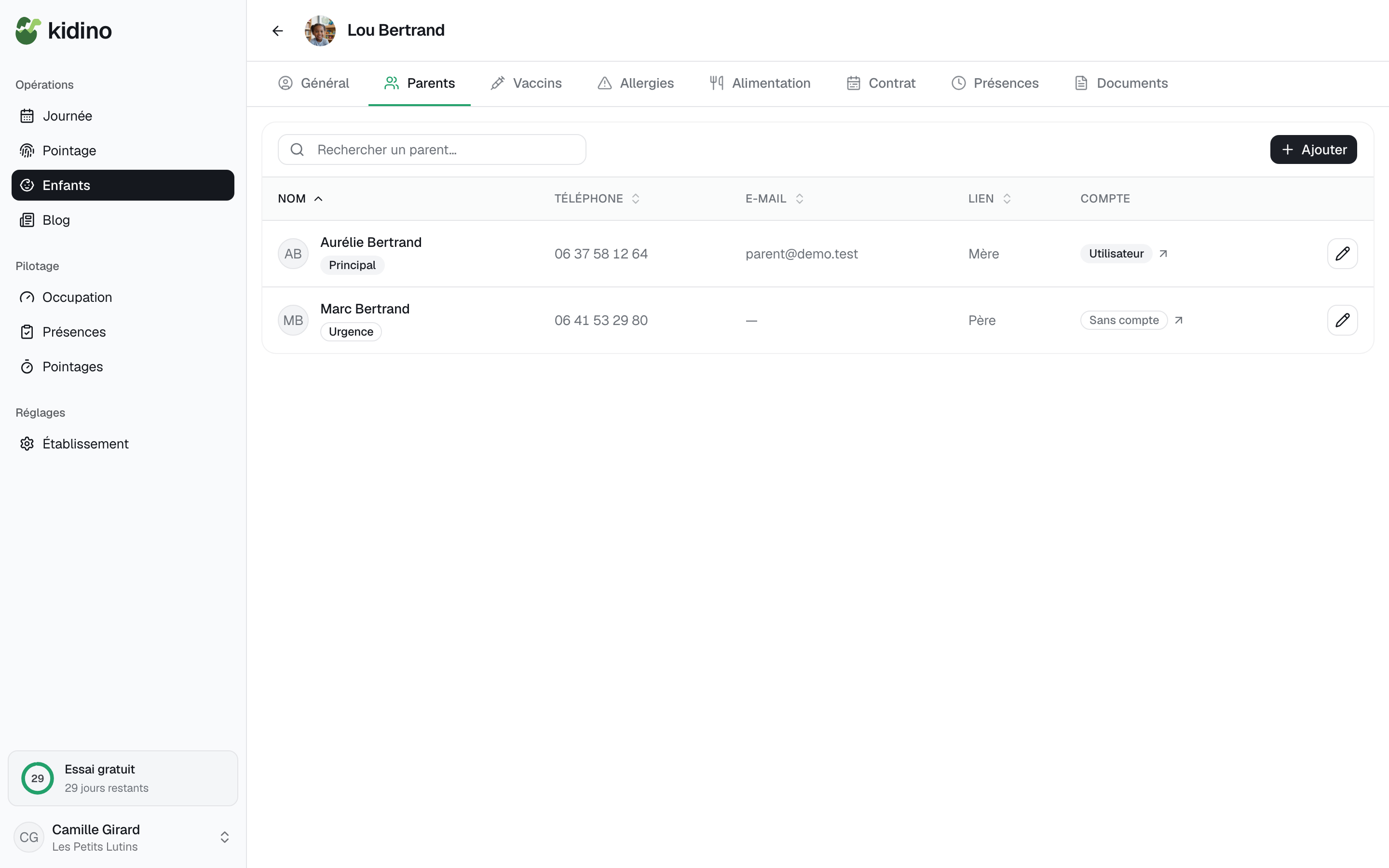Click the AB avatar for Aurélie
Screen dimensions: 1389x868
coord(293,254)
